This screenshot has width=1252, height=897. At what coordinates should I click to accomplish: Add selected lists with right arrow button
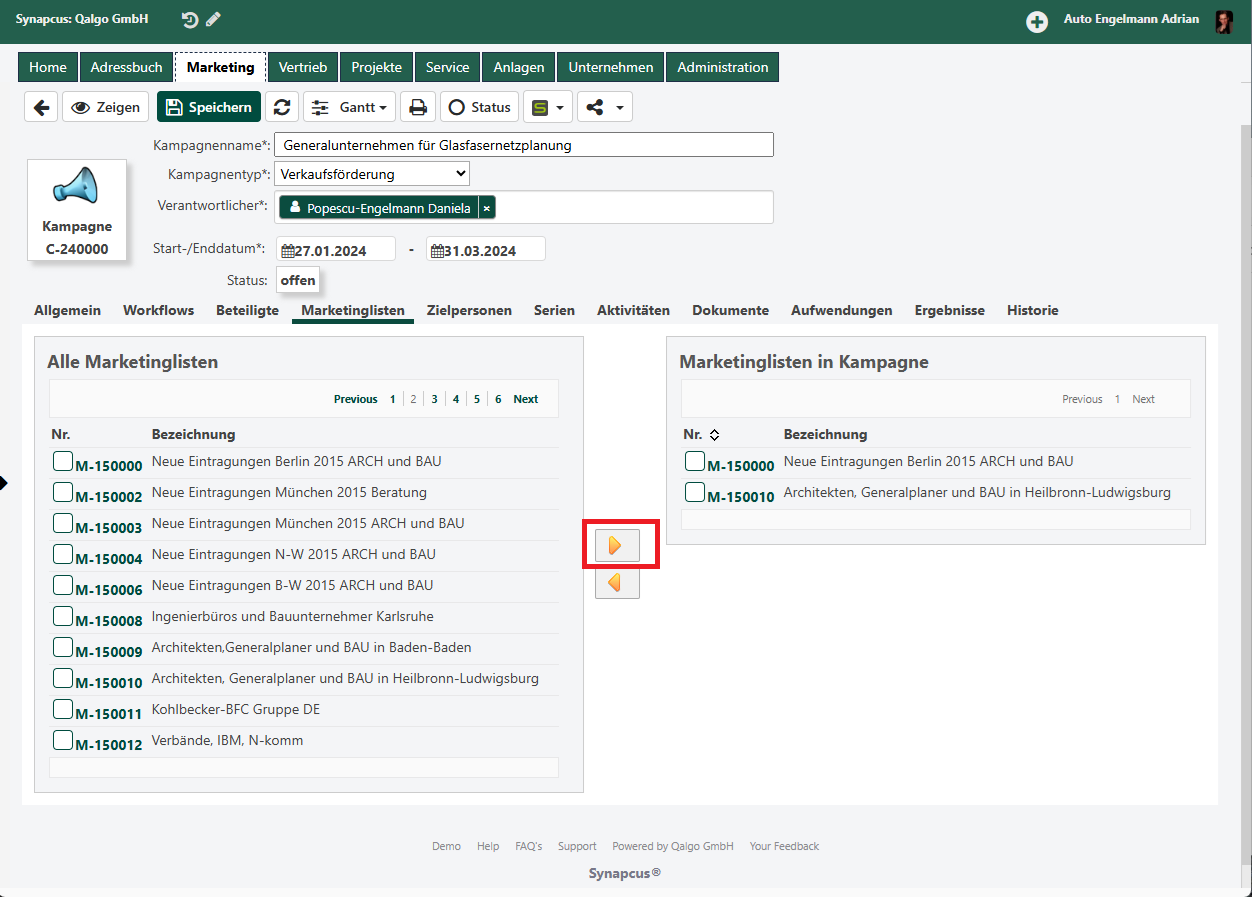point(617,546)
